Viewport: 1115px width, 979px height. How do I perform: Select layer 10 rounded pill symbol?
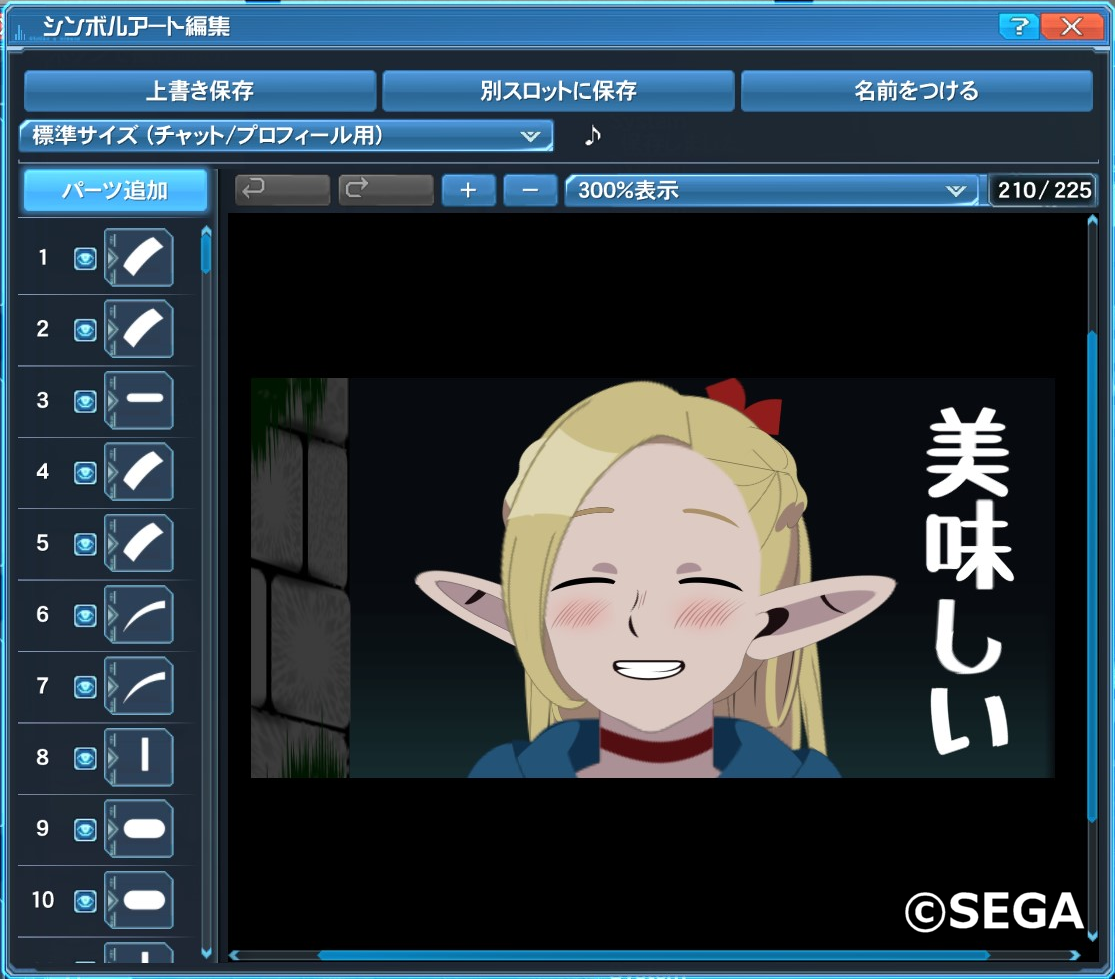139,900
